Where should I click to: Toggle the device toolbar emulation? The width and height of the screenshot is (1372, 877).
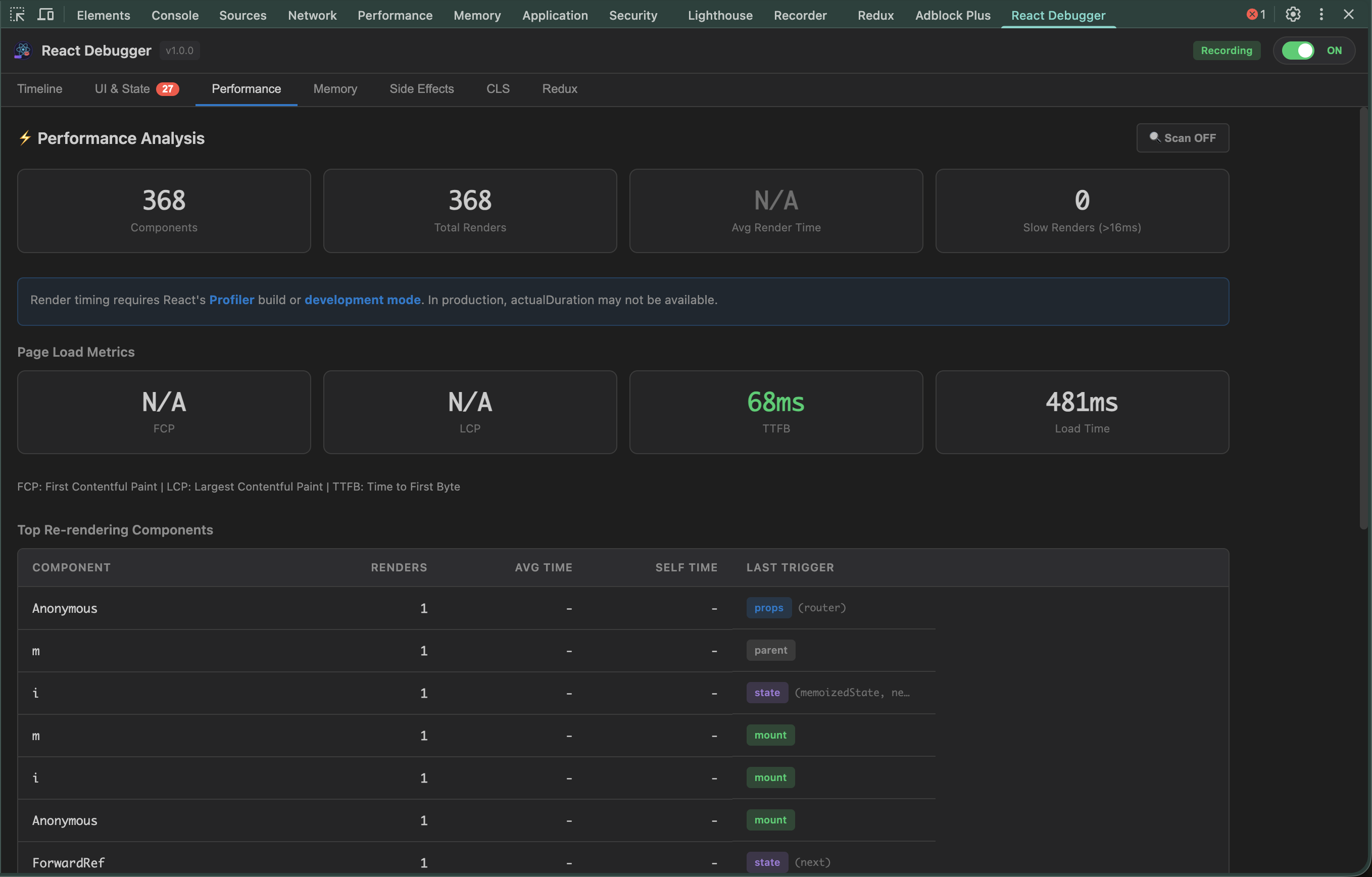45,14
